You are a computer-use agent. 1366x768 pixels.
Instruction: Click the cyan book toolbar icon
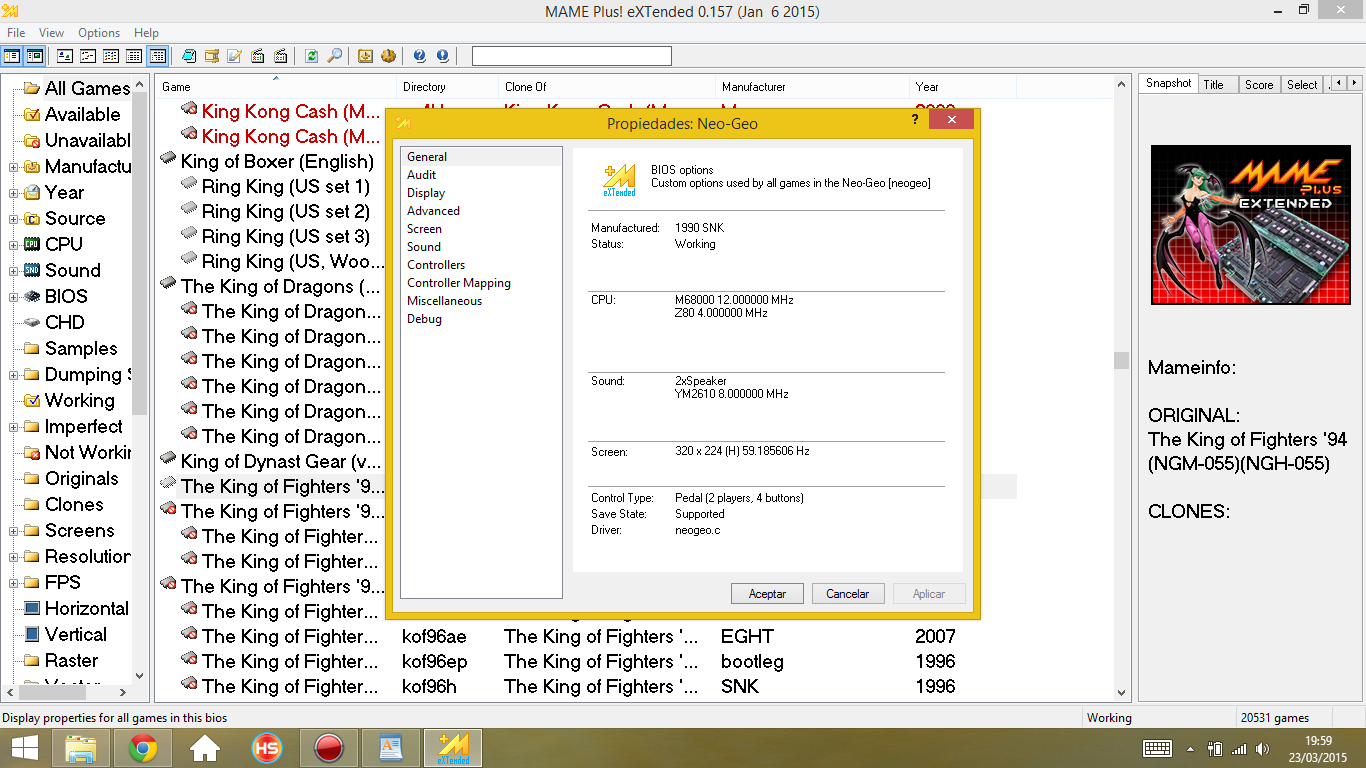click(188, 56)
